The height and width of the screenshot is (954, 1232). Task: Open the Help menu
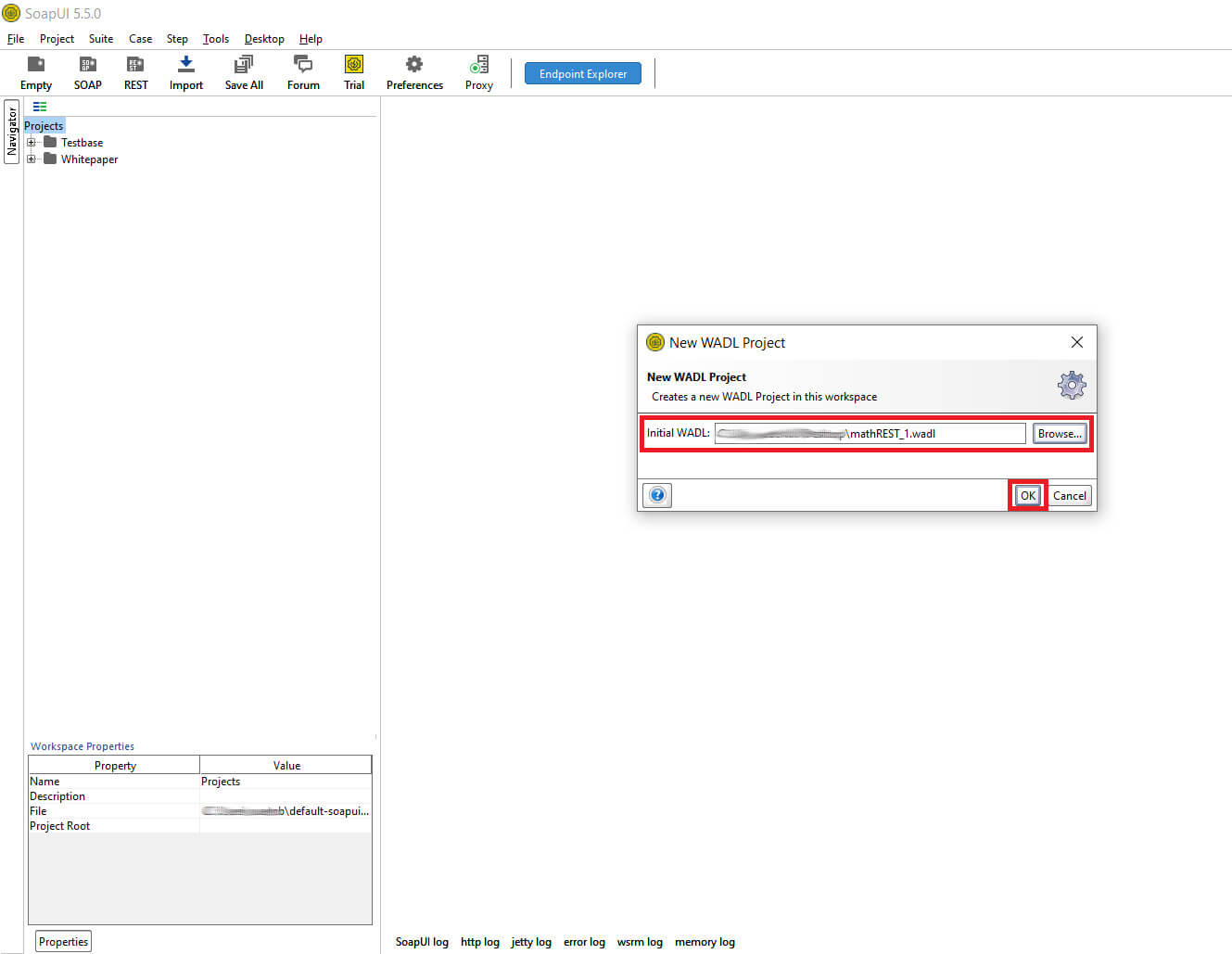click(311, 39)
